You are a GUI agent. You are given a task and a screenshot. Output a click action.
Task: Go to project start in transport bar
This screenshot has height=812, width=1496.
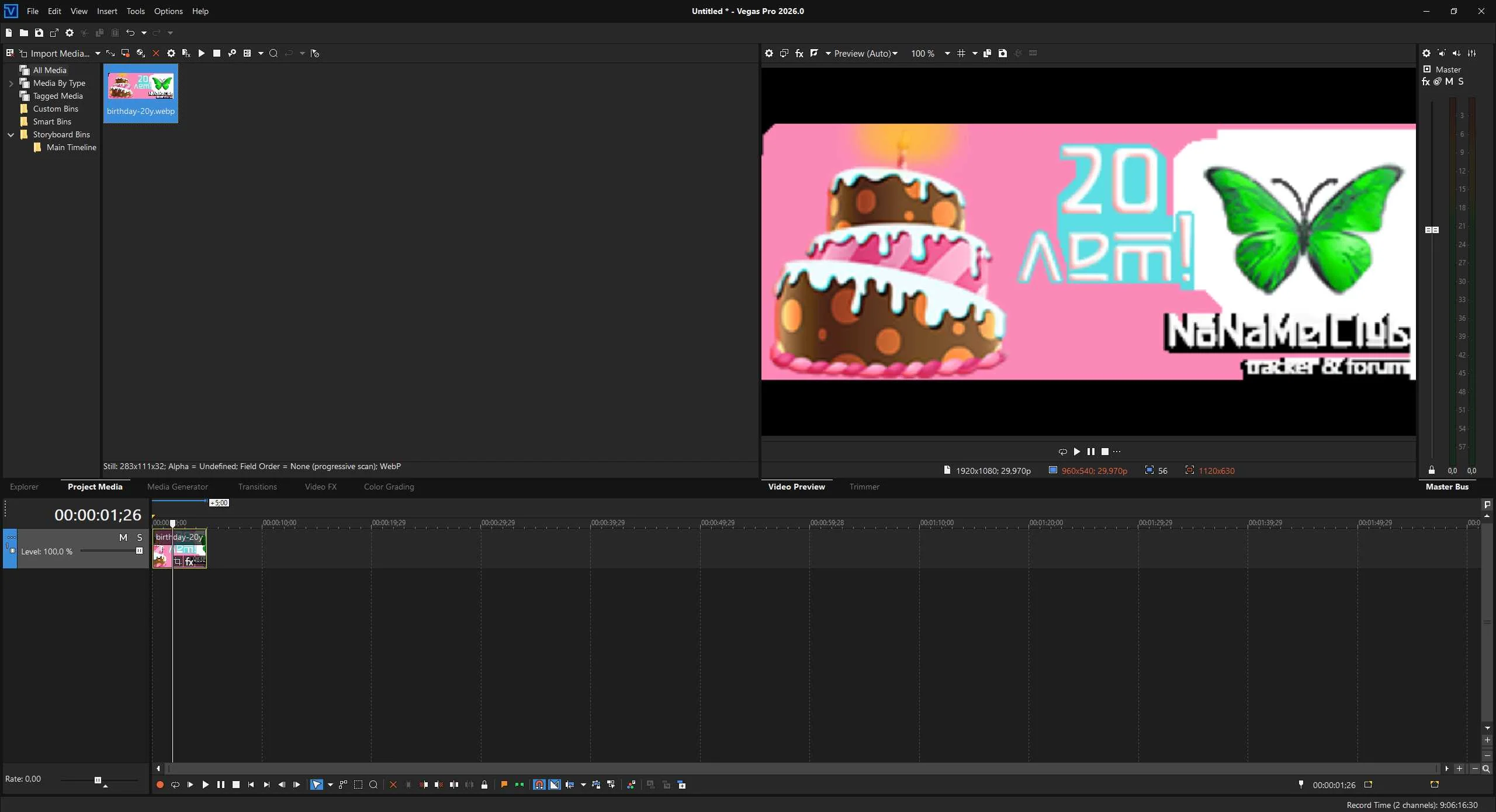point(251,785)
